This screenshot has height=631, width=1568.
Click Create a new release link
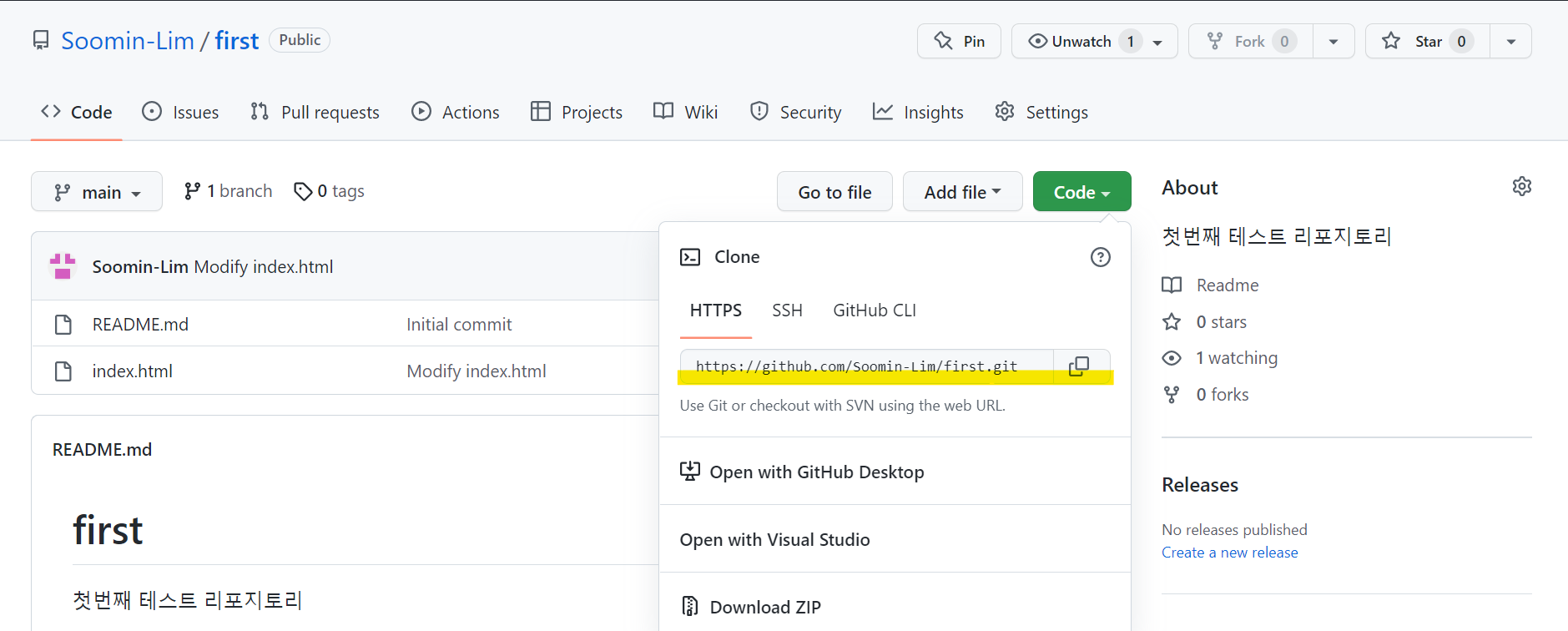point(1230,553)
